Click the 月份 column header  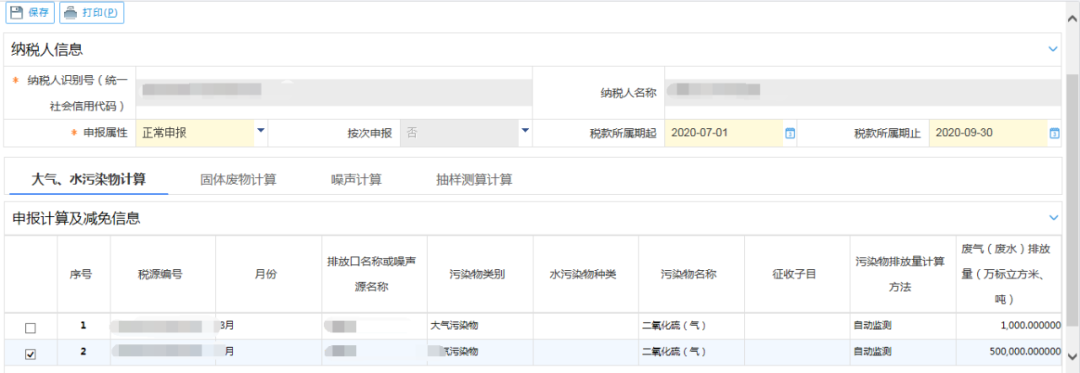point(269,274)
